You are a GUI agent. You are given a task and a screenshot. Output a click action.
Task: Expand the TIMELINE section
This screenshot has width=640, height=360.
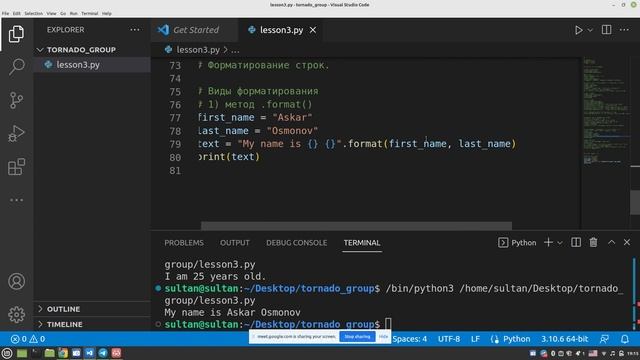64,324
